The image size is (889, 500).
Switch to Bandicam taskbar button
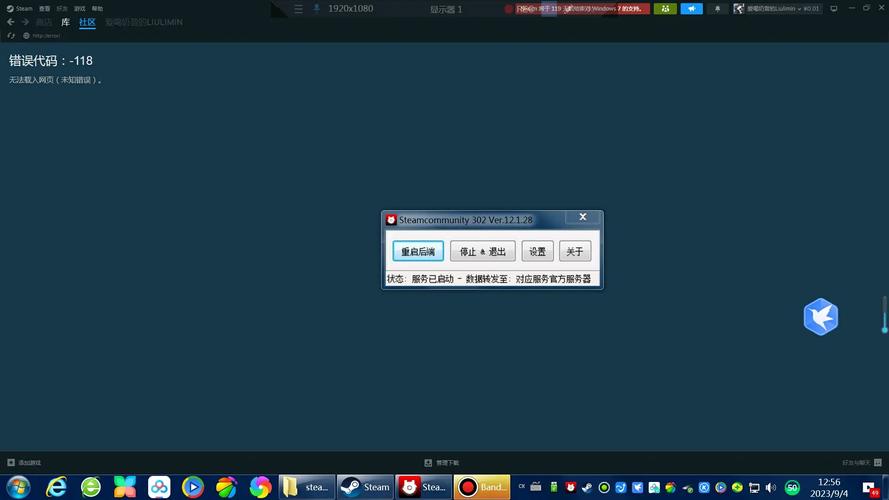coord(482,487)
